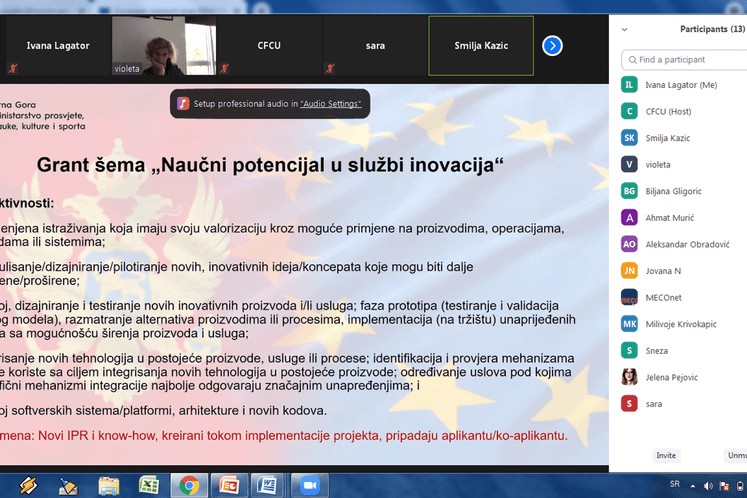The height and width of the screenshot is (498, 747).
Task: Open the lightning bolt app in taskbar
Action: point(28,486)
